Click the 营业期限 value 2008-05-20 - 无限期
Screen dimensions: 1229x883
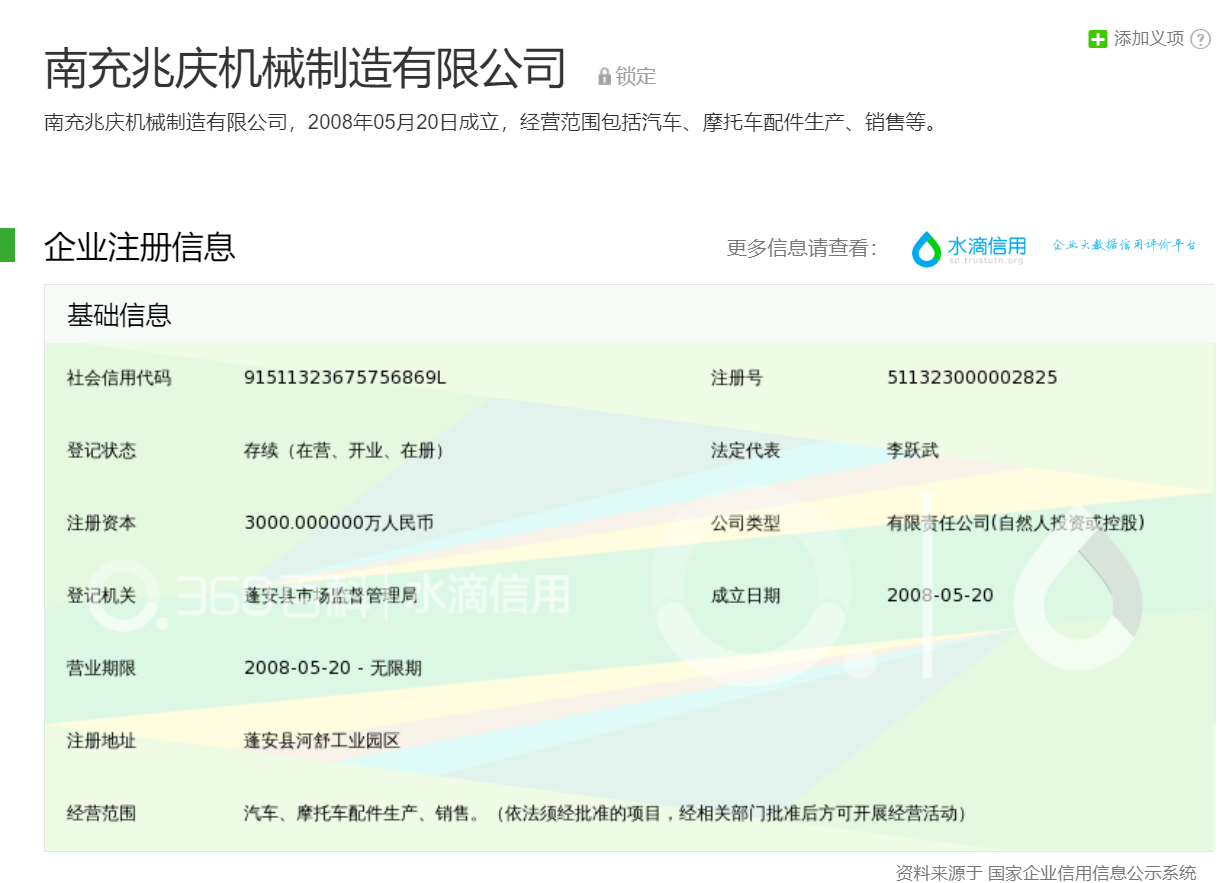[x=333, y=668]
